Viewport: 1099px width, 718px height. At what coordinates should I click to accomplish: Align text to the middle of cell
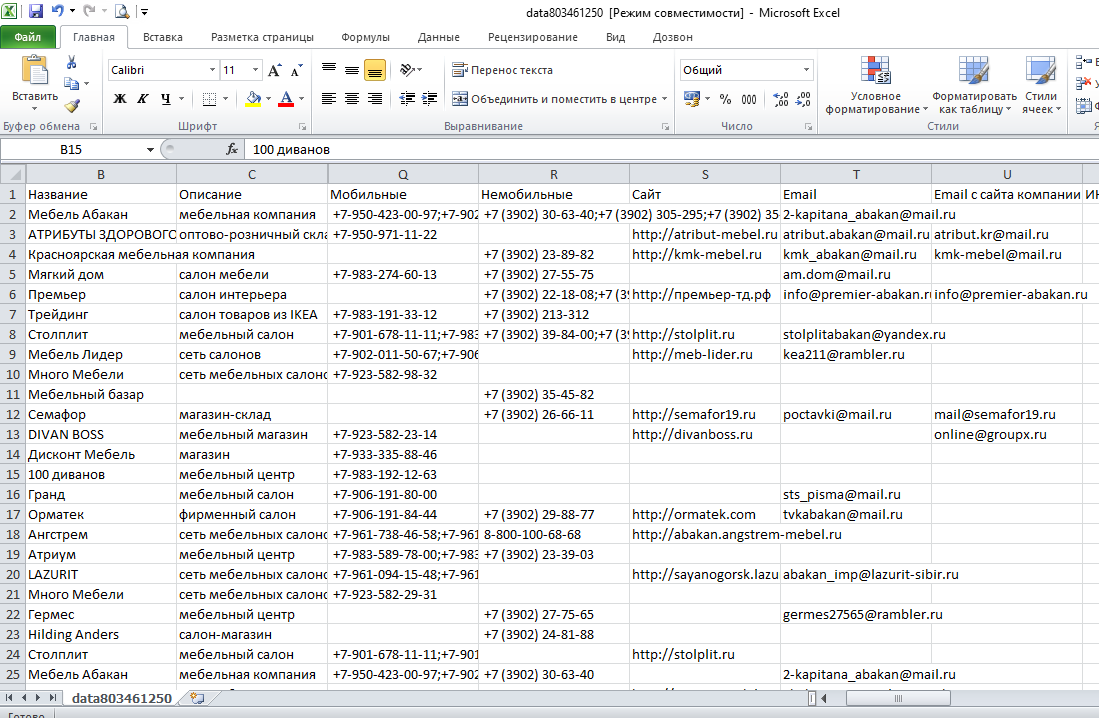(352, 69)
